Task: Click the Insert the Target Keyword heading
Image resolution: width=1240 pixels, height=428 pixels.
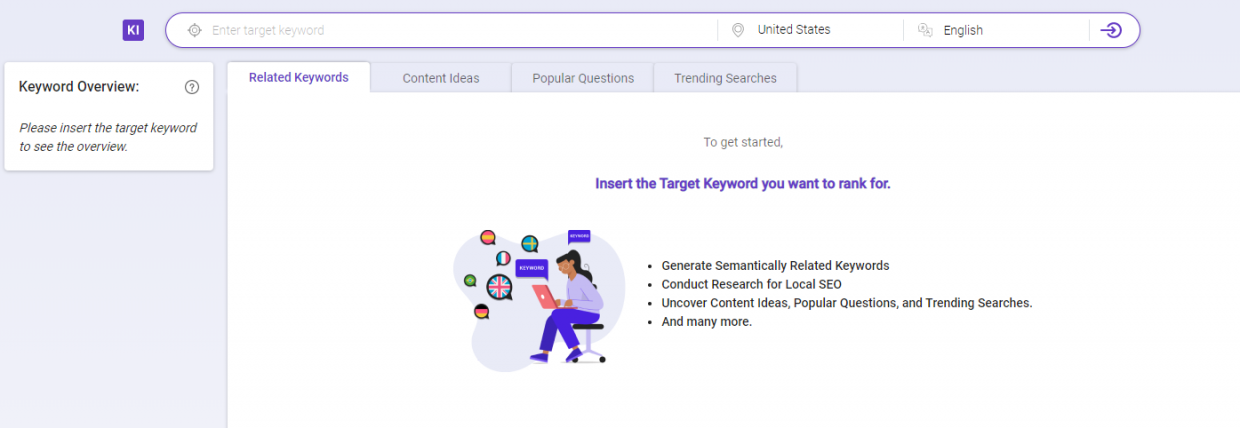Action: [743, 184]
